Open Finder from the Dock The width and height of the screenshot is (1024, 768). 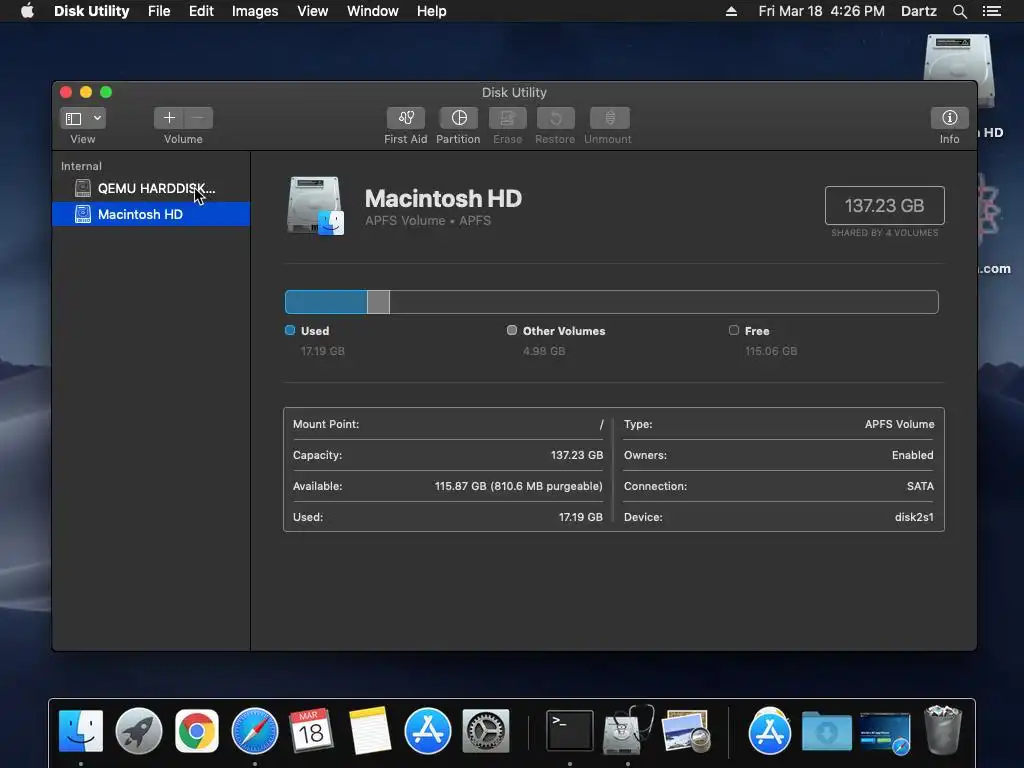pyautogui.click(x=80, y=731)
